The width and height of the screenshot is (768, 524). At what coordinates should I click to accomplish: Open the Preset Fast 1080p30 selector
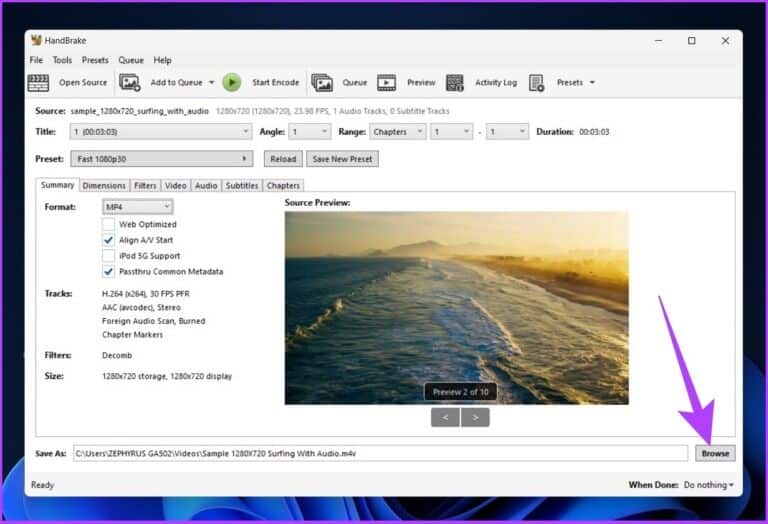[x=162, y=159]
